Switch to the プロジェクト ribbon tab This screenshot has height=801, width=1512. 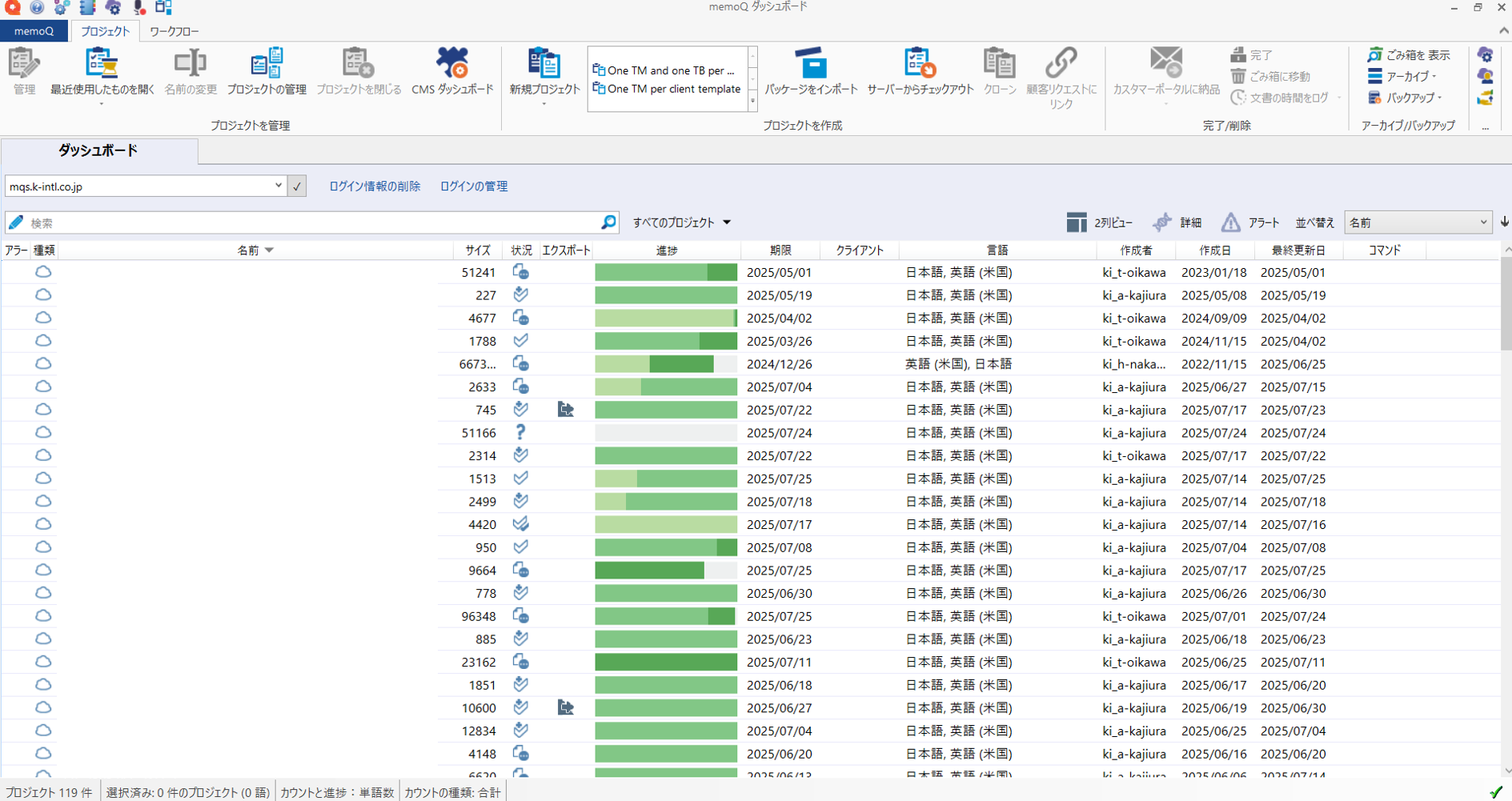tap(105, 31)
